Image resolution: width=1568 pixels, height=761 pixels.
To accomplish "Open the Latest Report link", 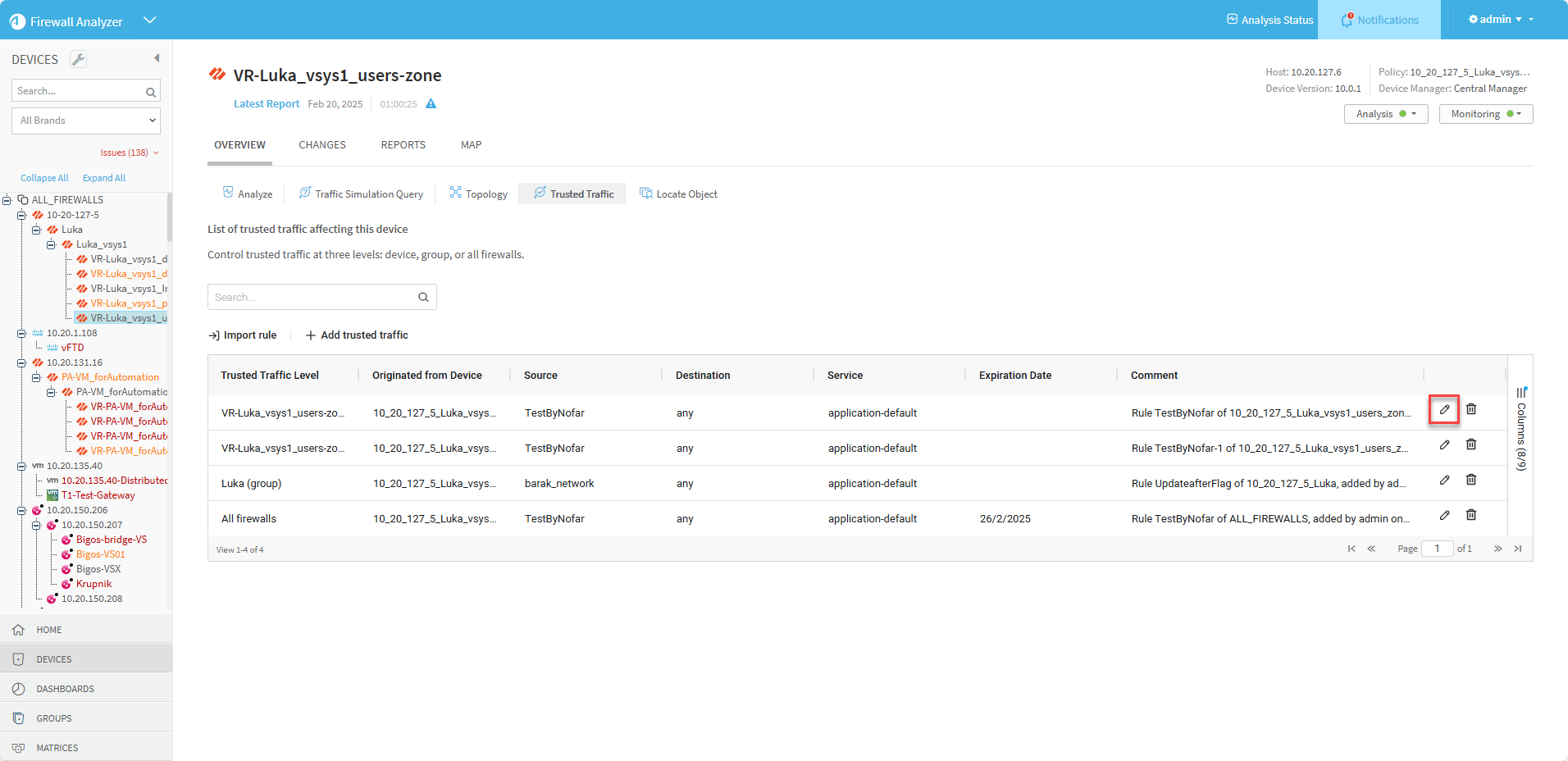I will pos(267,104).
